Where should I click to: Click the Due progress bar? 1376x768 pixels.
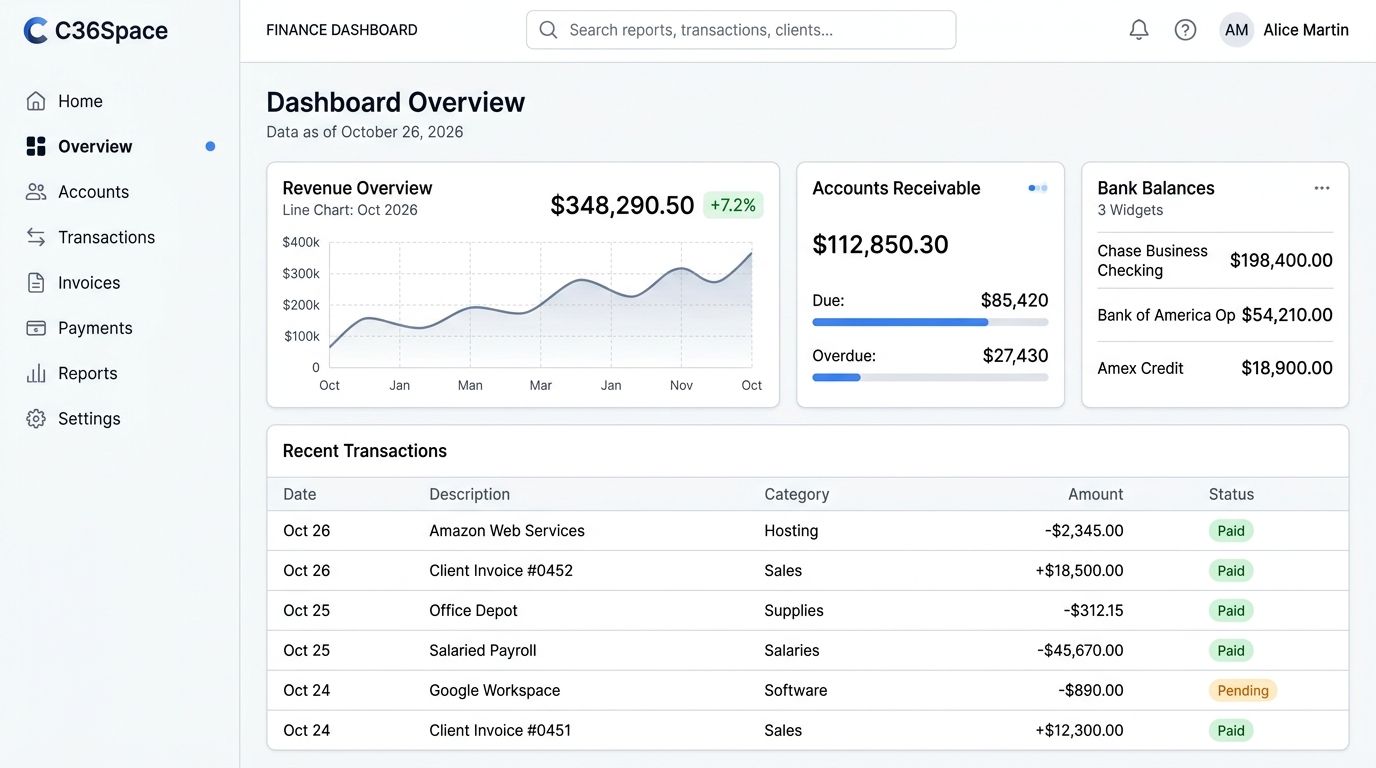tap(930, 322)
